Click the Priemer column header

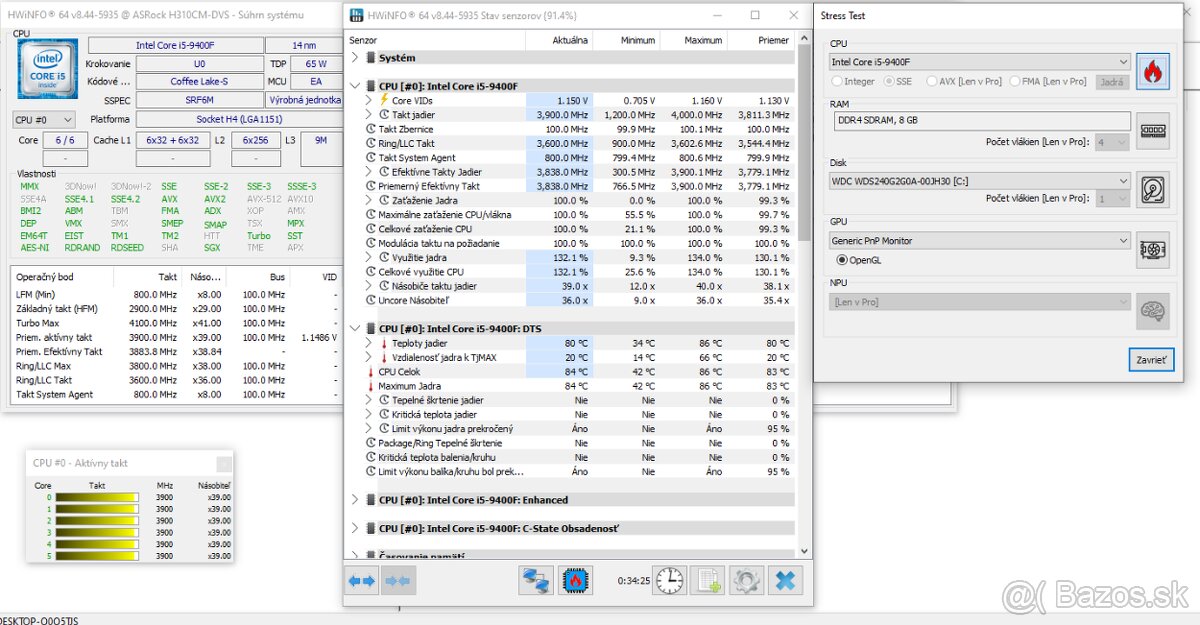pos(760,40)
